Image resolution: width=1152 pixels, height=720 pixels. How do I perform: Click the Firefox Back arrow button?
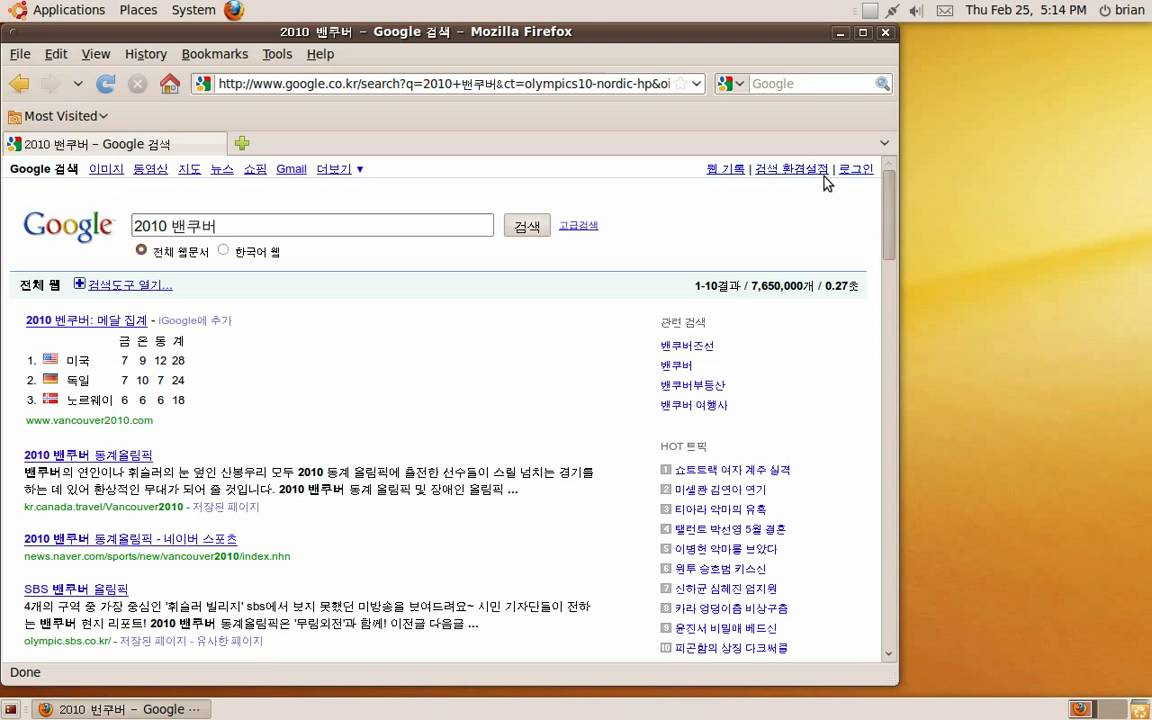[19, 84]
